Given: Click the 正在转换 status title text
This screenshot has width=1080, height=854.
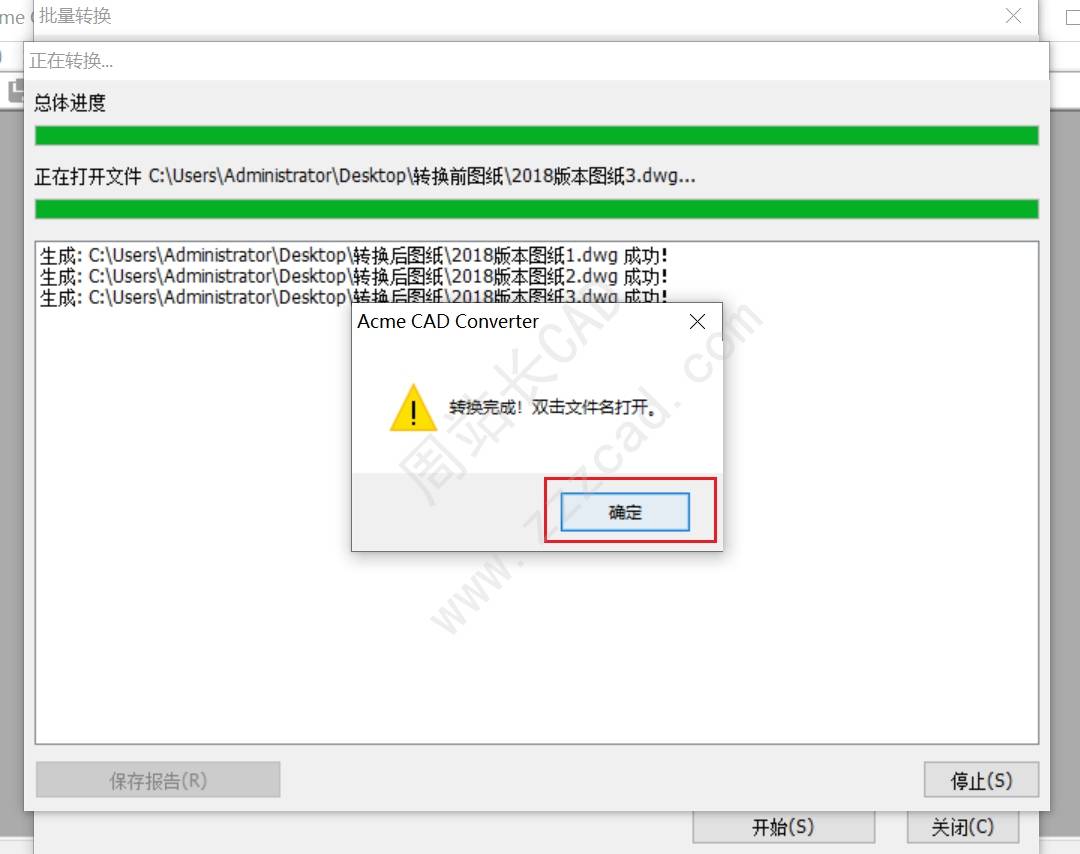Looking at the screenshot, I should tap(71, 61).
